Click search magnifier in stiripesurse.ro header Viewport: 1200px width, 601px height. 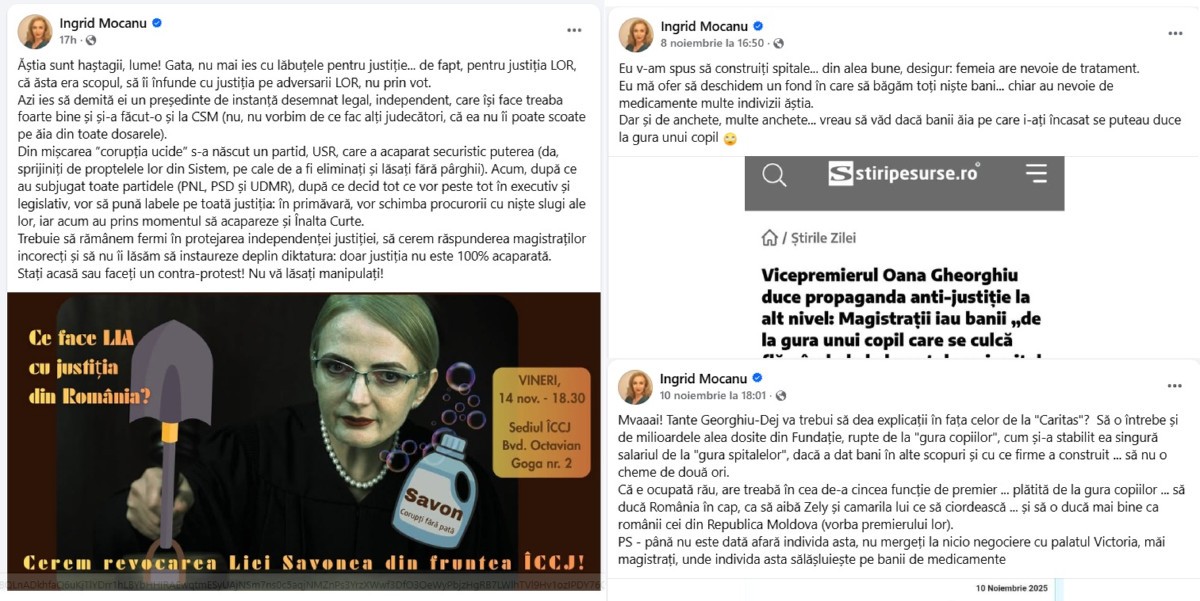click(x=774, y=175)
